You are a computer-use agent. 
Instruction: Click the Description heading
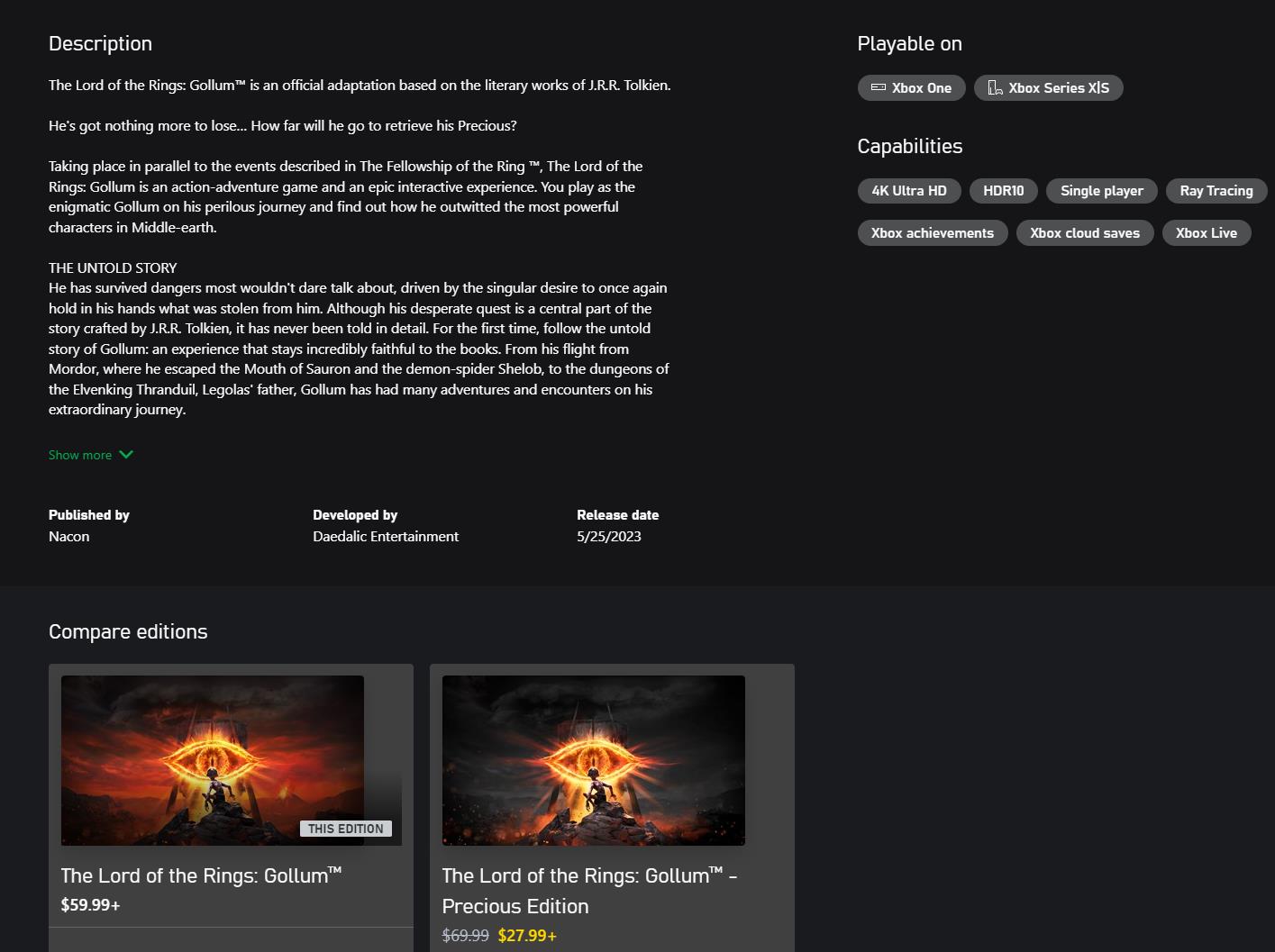click(x=100, y=44)
